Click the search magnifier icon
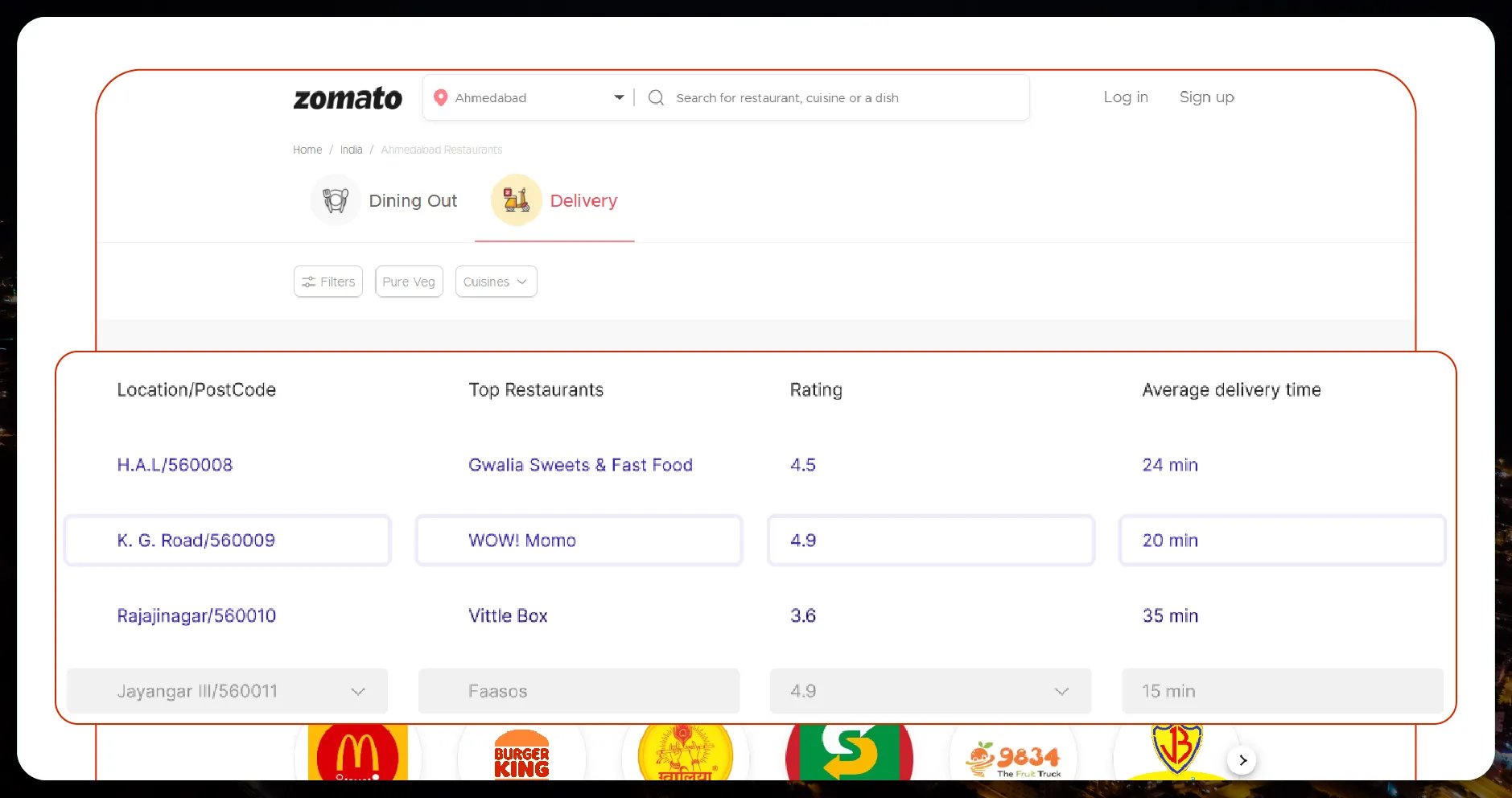 click(x=656, y=97)
